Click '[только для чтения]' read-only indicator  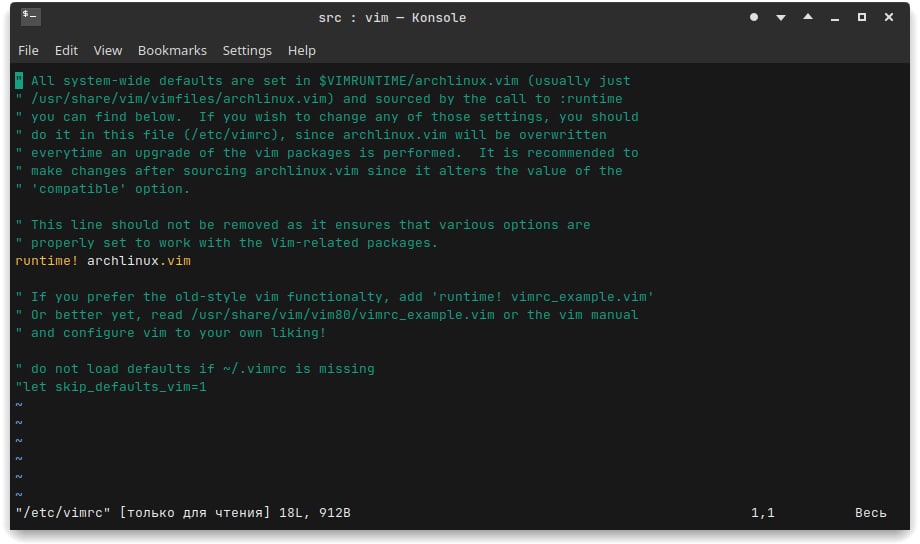194,512
